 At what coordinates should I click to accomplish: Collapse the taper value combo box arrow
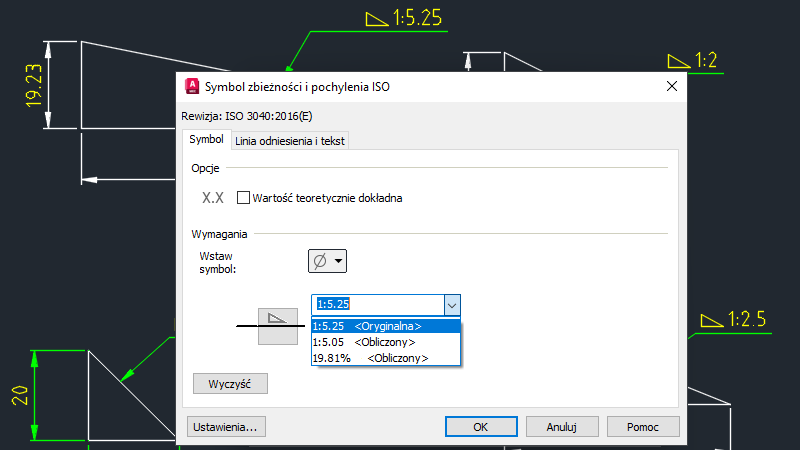click(452, 305)
